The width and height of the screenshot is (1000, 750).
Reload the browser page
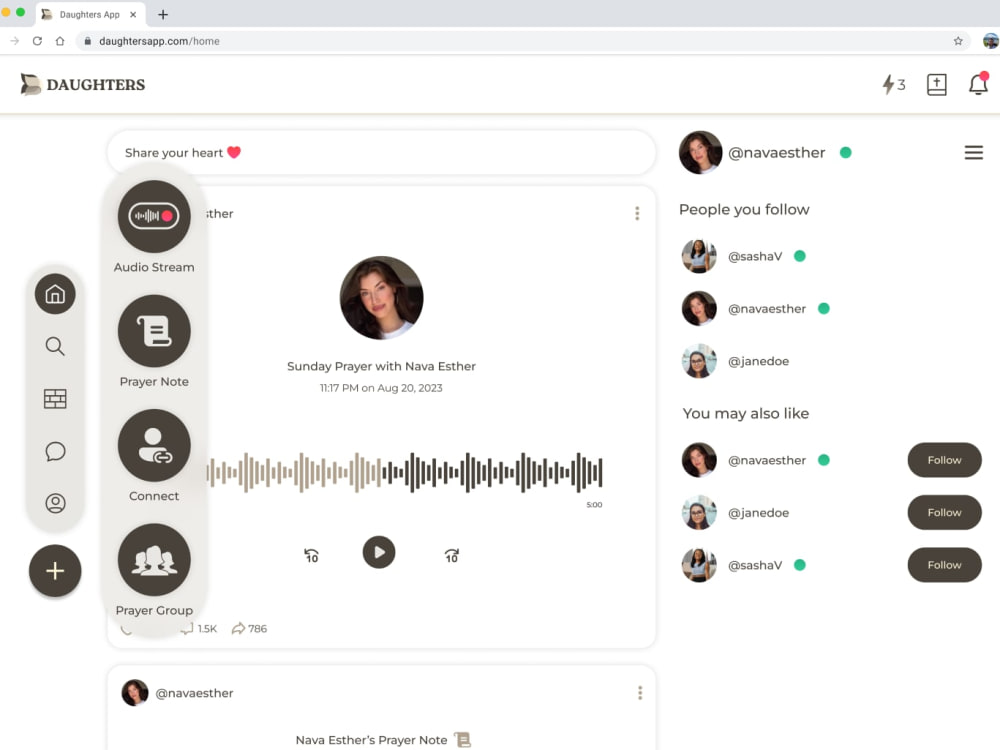point(37,41)
